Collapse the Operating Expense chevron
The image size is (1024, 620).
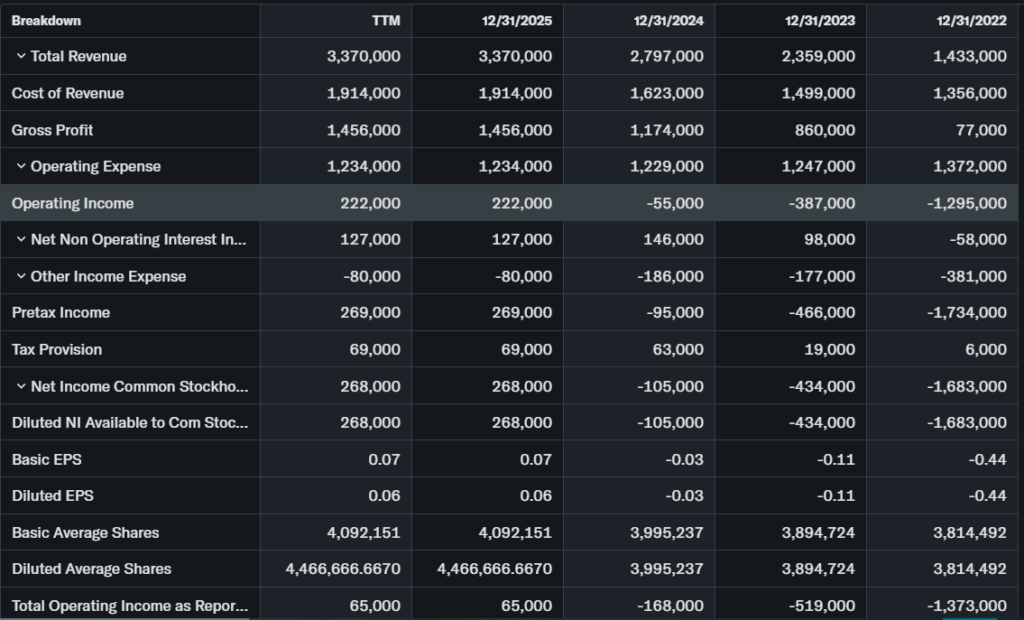point(20,167)
